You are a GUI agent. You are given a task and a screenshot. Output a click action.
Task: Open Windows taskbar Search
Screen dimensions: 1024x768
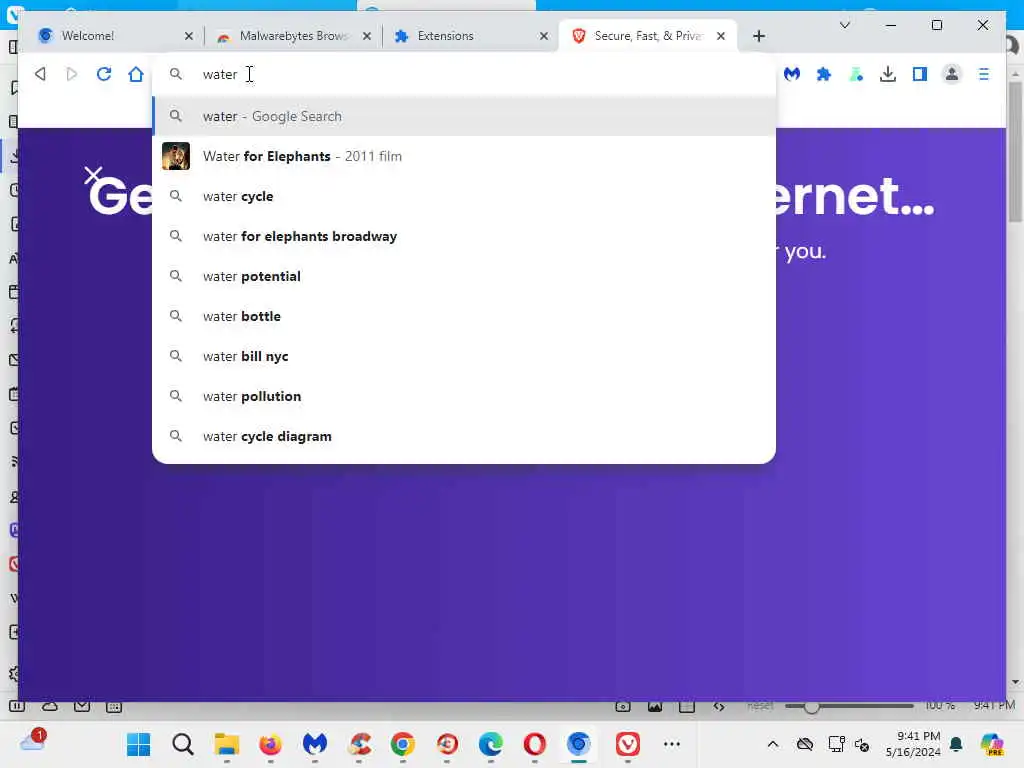183,744
